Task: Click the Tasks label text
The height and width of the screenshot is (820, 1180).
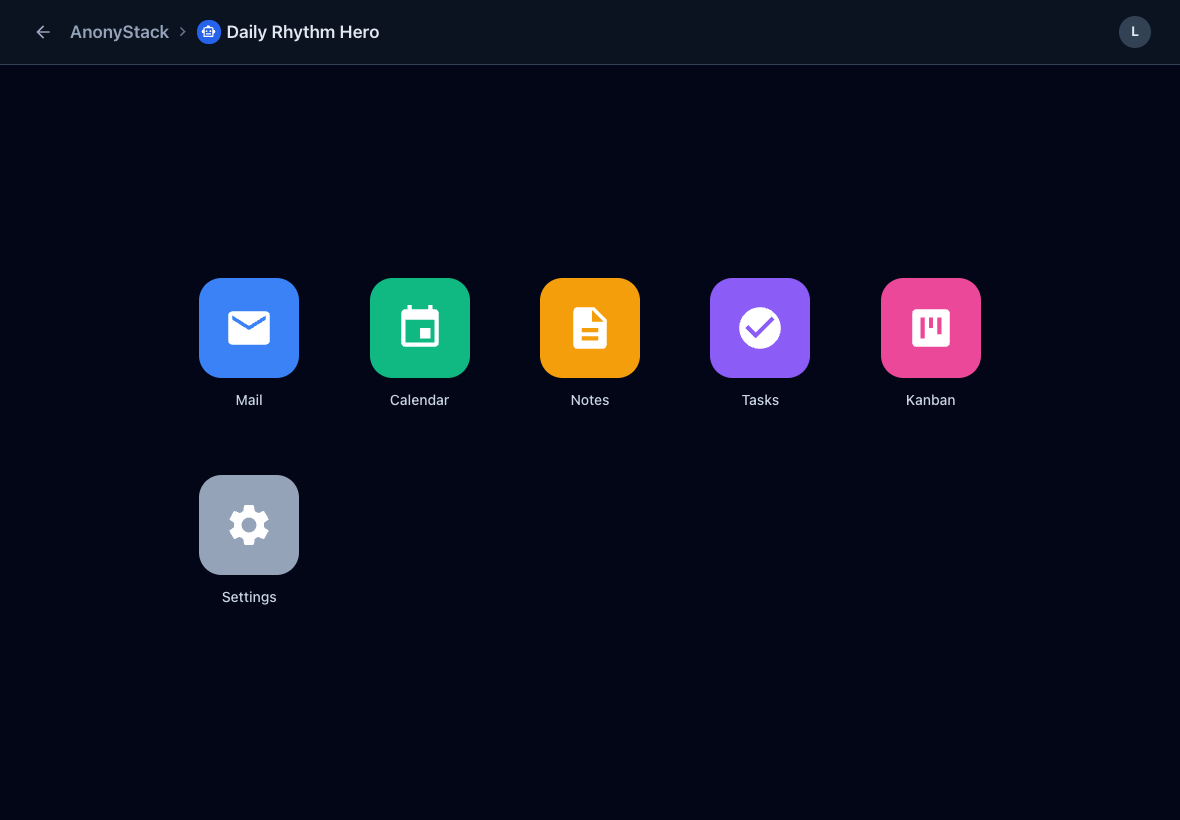Action: click(759, 400)
